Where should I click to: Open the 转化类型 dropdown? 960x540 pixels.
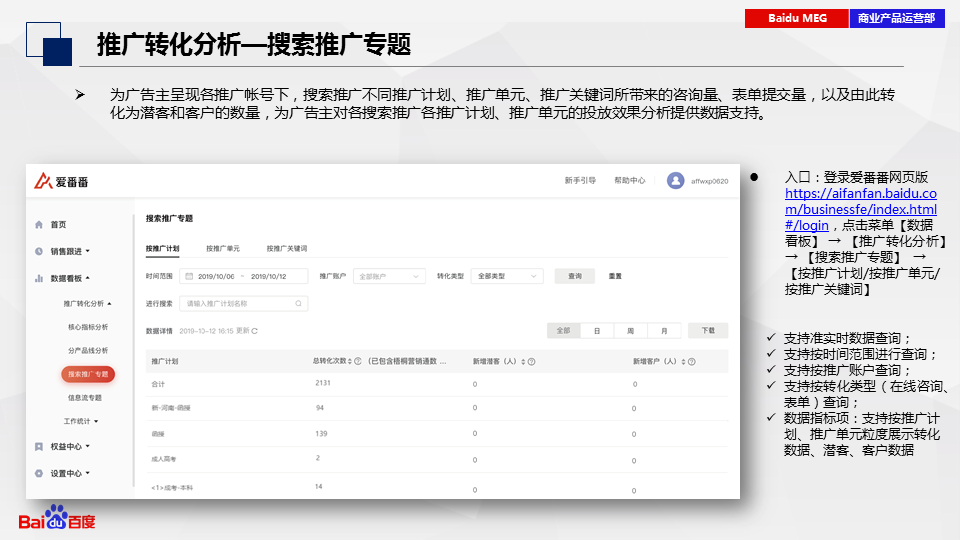point(507,276)
